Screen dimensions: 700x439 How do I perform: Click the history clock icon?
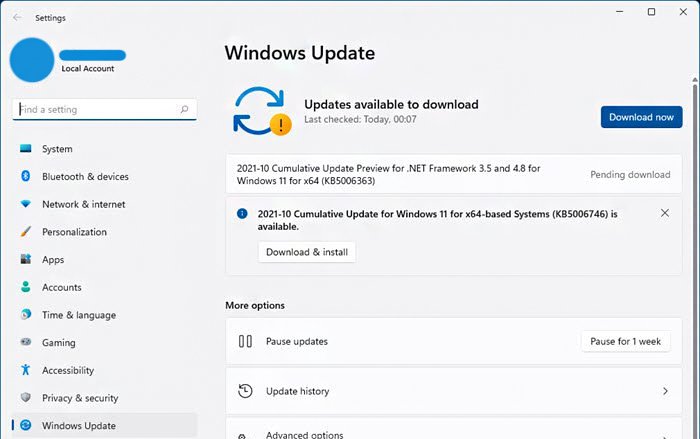point(245,391)
